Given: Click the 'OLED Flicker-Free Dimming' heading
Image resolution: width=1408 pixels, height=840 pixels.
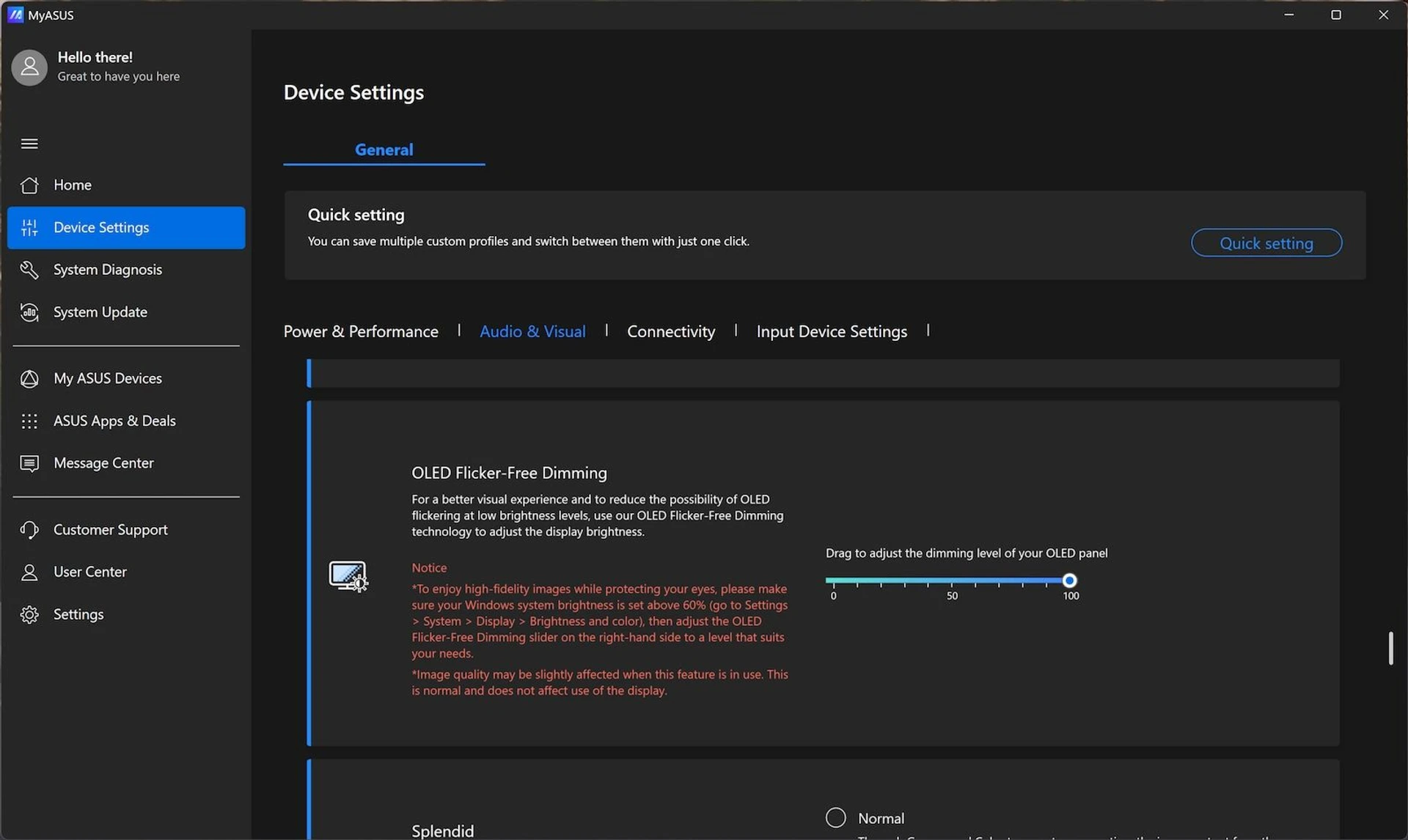Looking at the screenshot, I should point(509,473).
